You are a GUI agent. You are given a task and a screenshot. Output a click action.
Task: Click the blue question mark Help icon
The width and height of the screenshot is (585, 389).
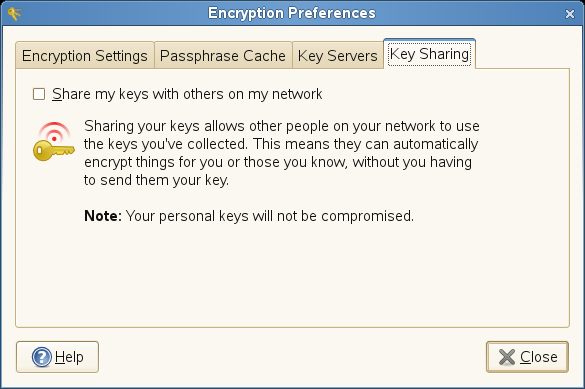[x=41, y=357]
